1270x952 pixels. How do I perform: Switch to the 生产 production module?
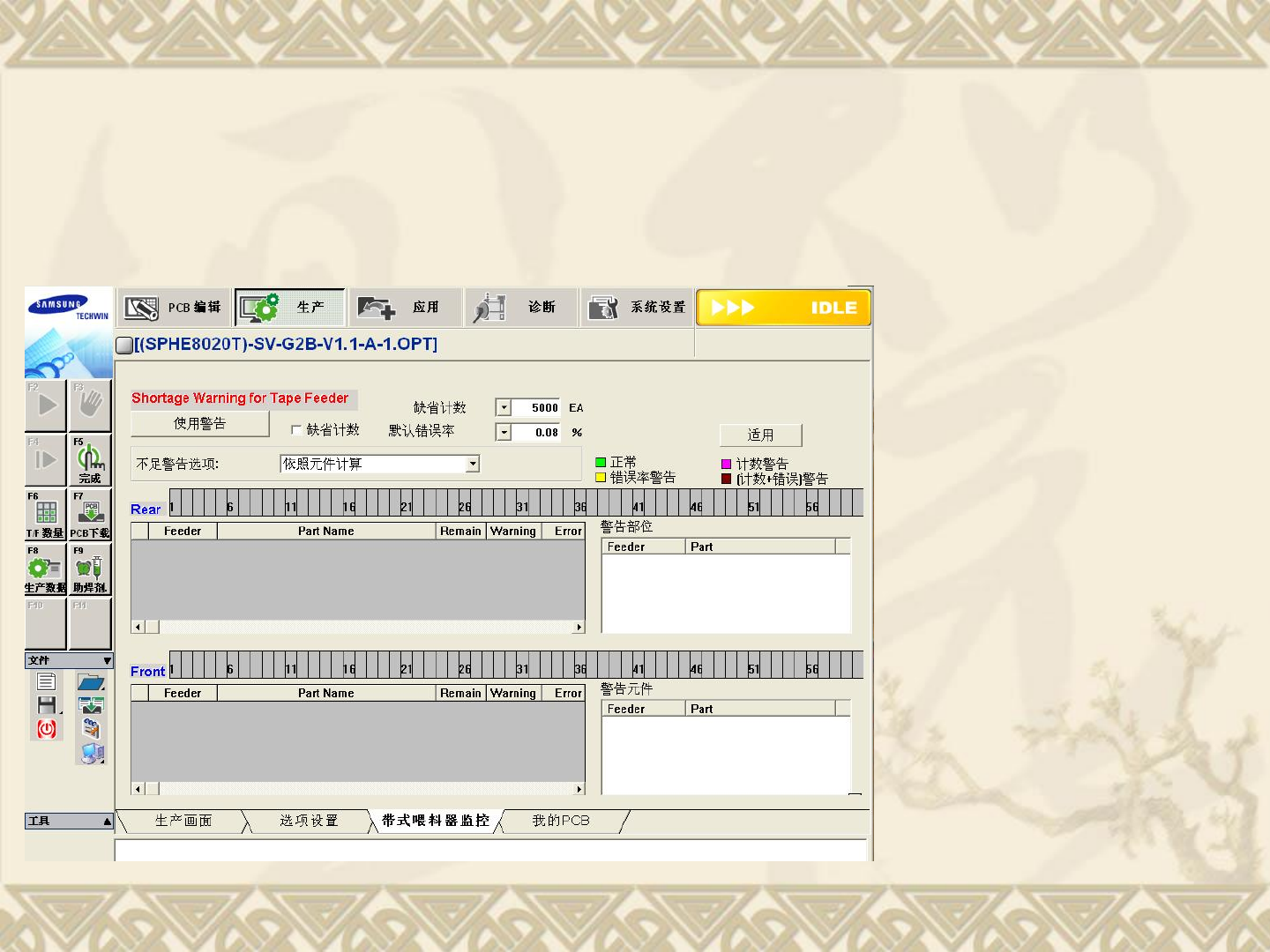pyautogui.click(x=289, y=308)
